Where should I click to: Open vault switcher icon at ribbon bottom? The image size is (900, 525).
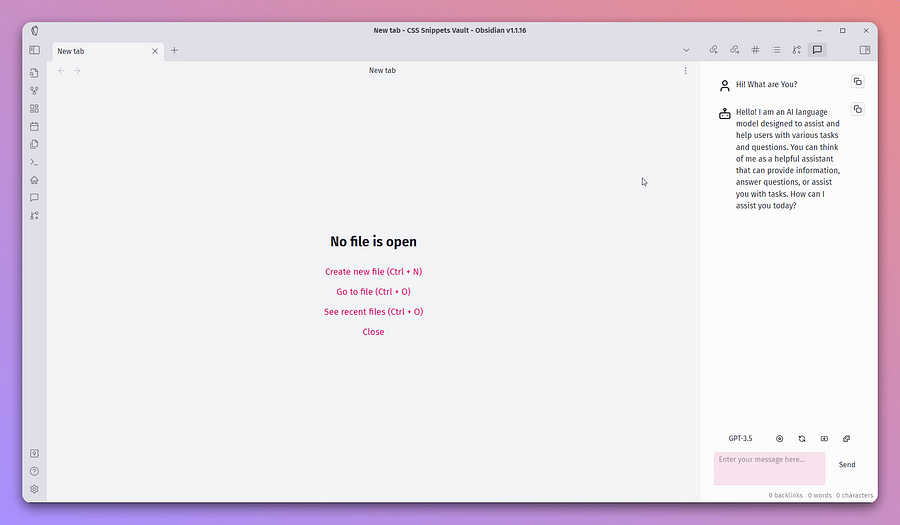34,453
